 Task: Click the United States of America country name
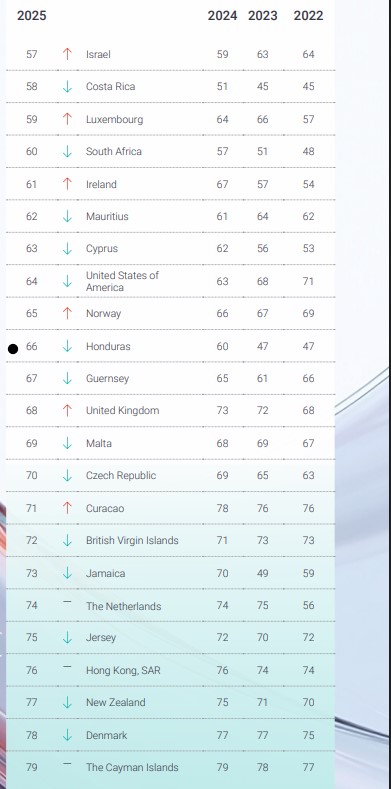122,281
